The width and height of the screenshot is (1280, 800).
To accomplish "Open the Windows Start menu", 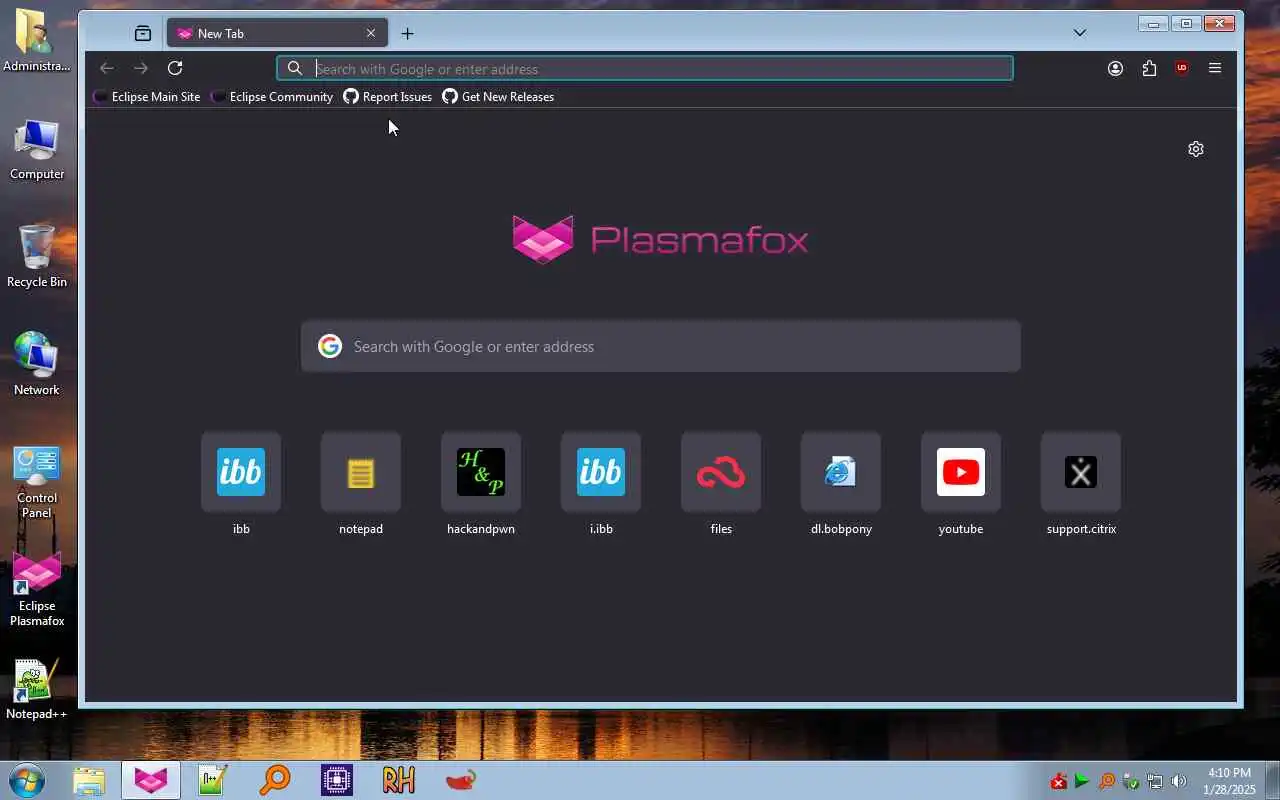I will coord(27,780).
